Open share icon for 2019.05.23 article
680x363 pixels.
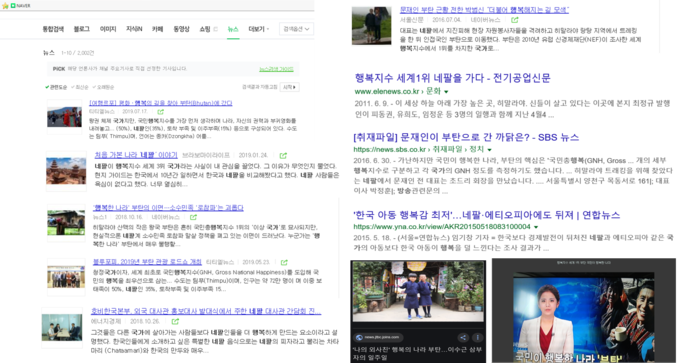point(284,262)
